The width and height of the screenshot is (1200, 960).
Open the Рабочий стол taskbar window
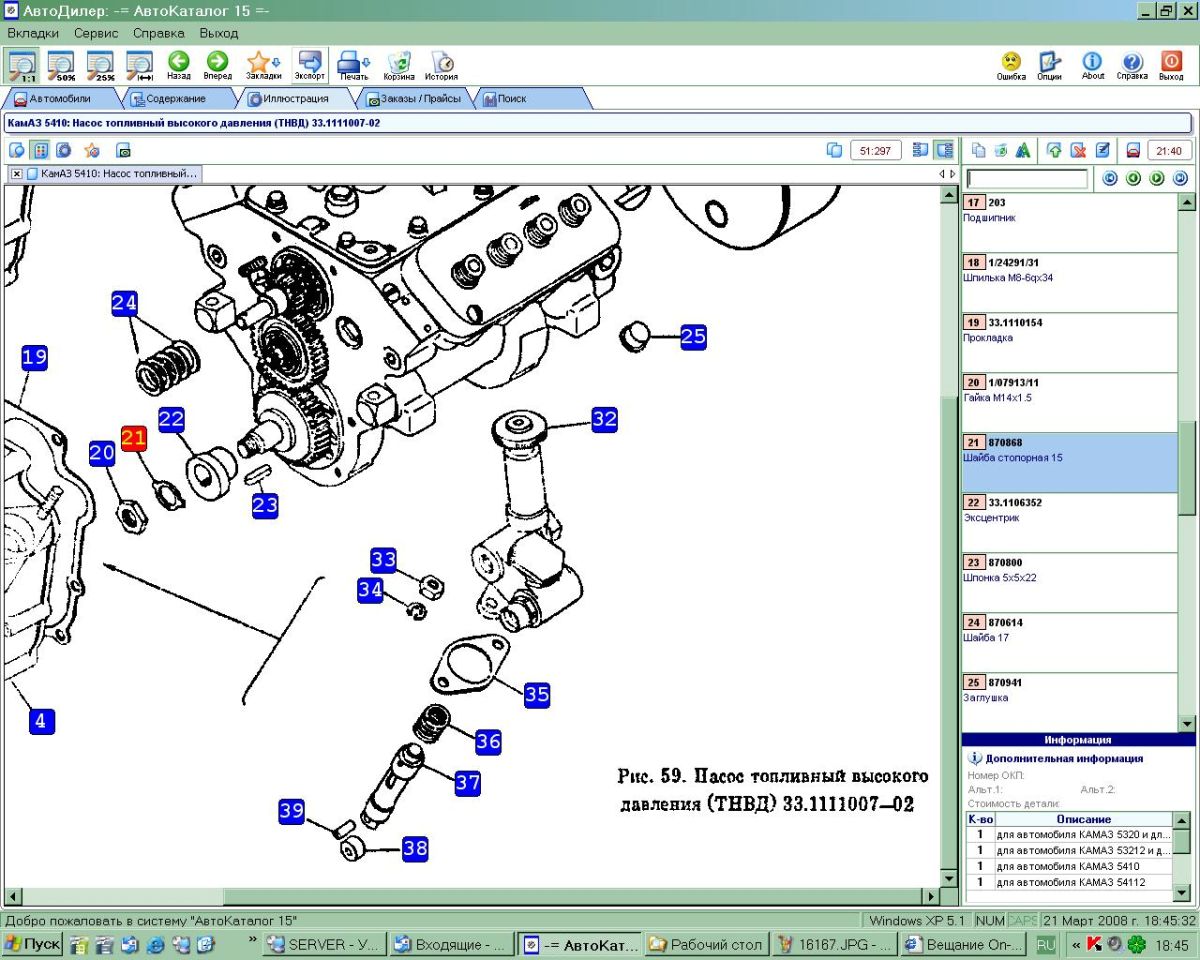click(x=706, y=944)
